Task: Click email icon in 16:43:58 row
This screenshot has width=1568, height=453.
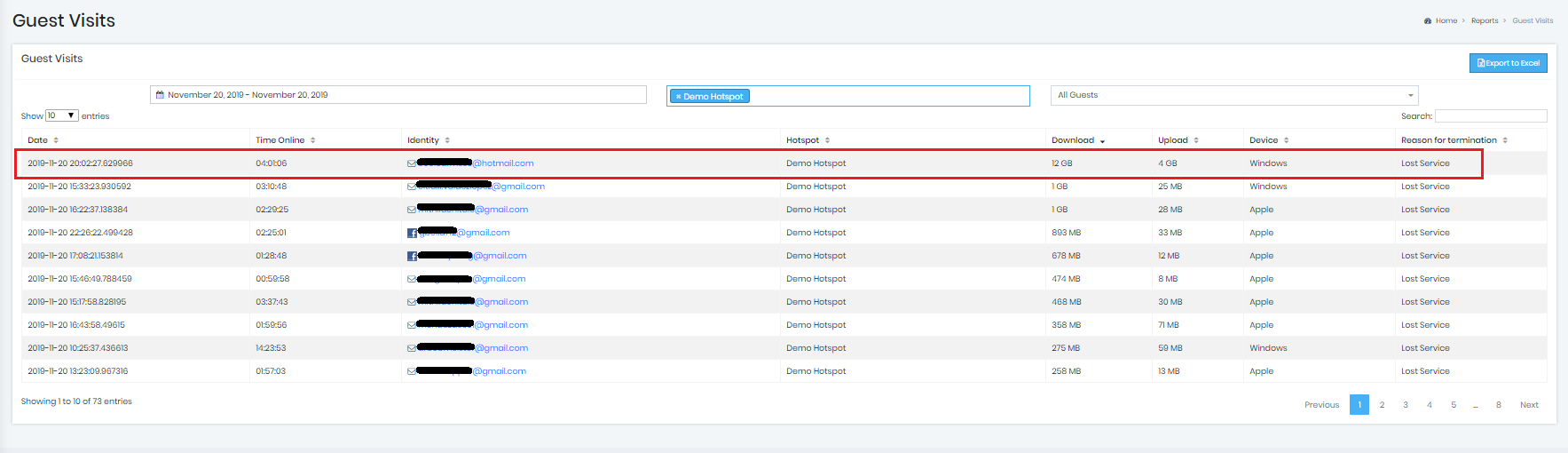Action: coord(412,325)
